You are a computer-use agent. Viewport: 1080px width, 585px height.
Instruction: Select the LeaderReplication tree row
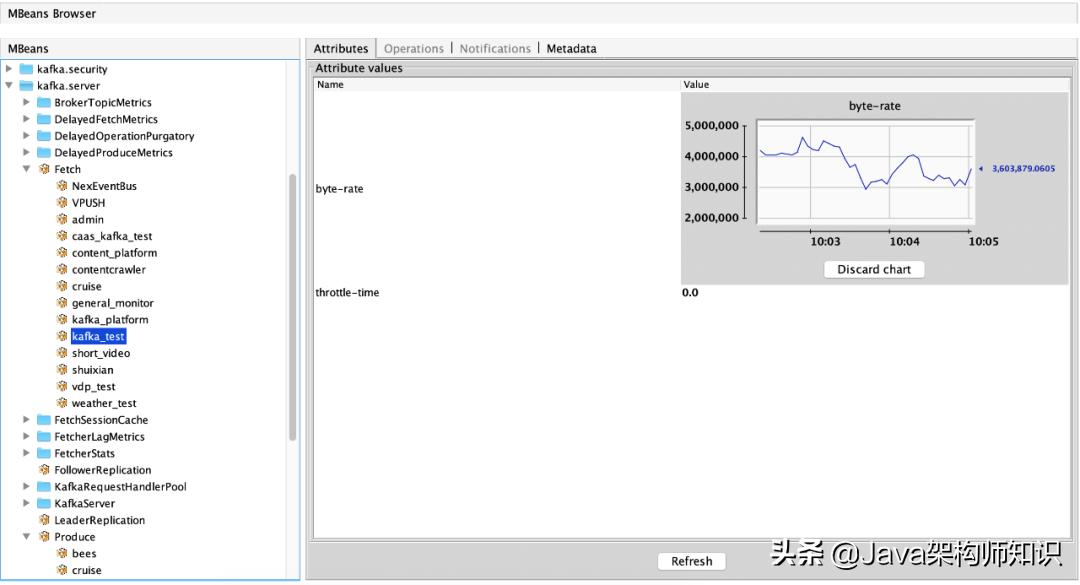(99, 520)
